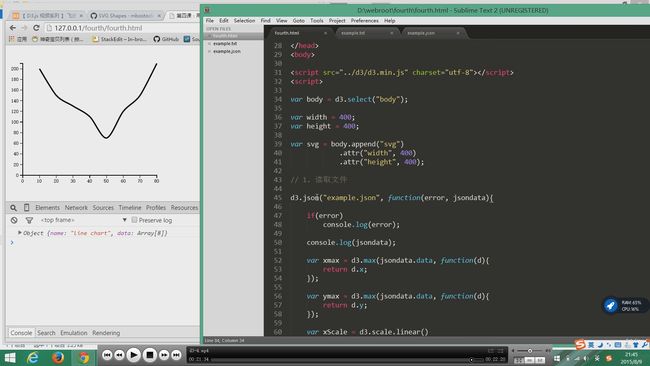Go back using the browser back arrow
The image size is (650, 366).
[x=12, y=28]
